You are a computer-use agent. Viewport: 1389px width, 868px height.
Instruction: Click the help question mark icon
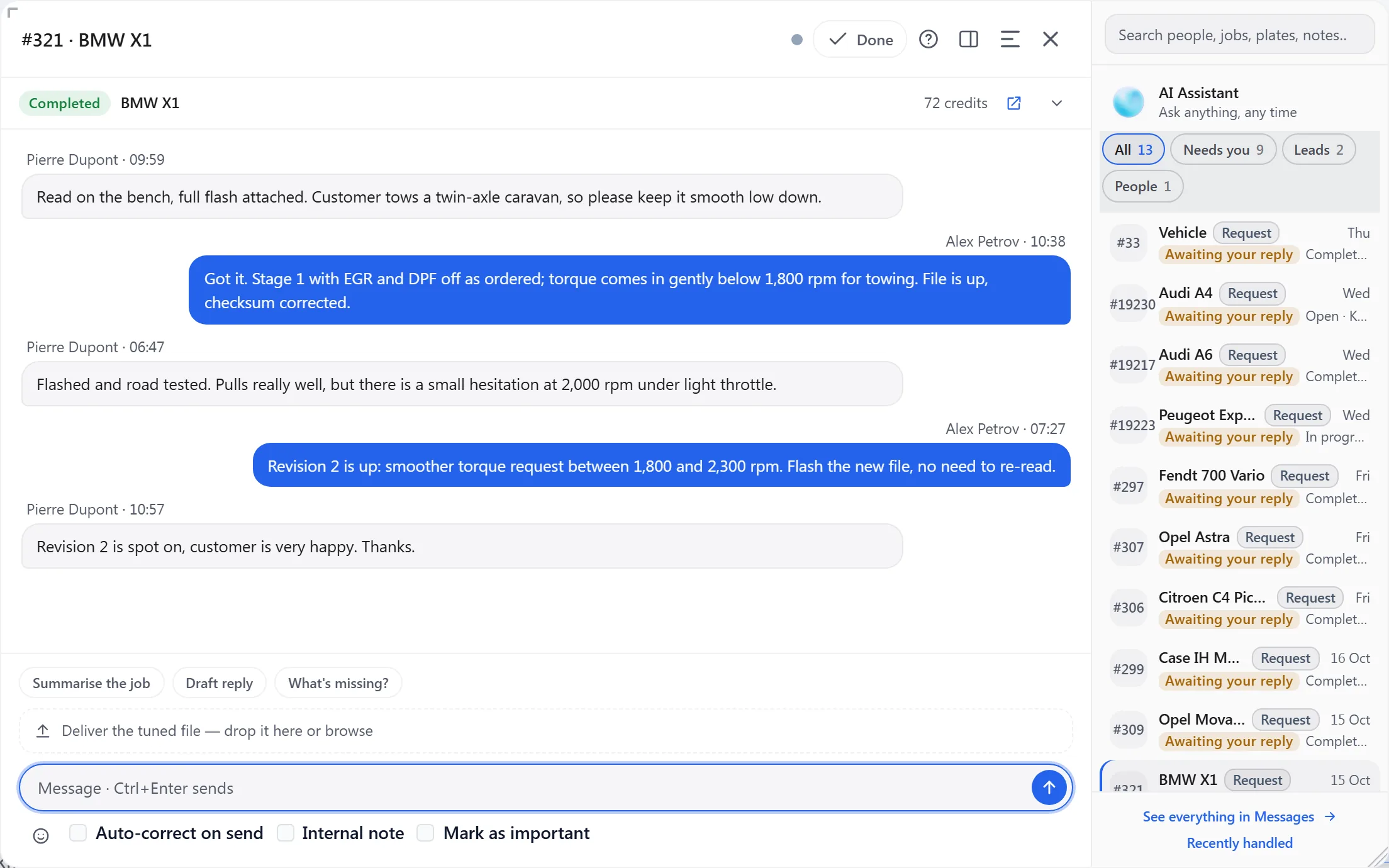pyautogui.click(x=929, y=40)
